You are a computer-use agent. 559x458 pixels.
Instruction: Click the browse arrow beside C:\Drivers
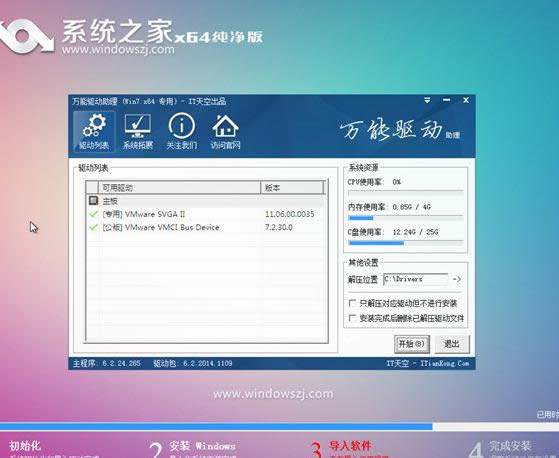457,279
